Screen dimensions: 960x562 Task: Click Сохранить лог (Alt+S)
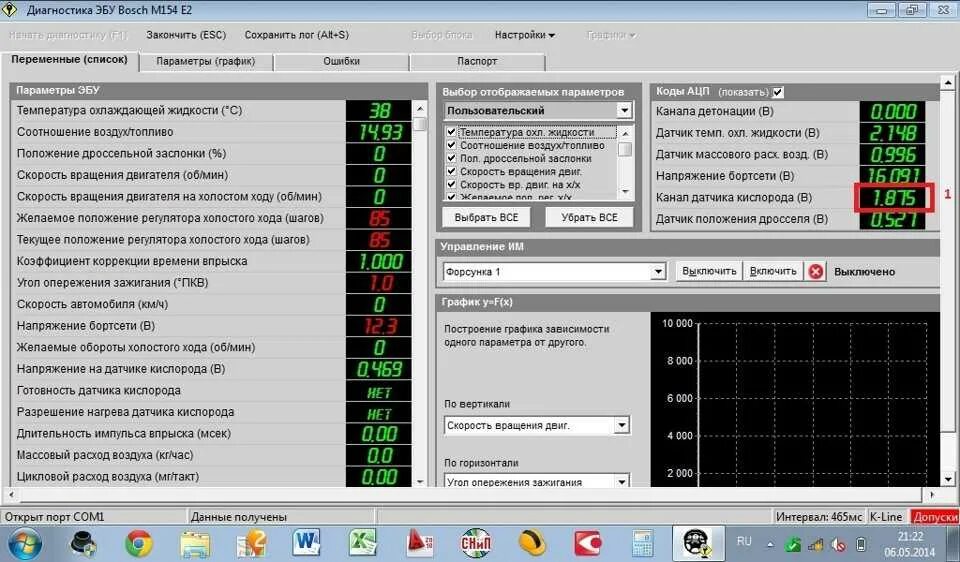(x=297, y=35)
